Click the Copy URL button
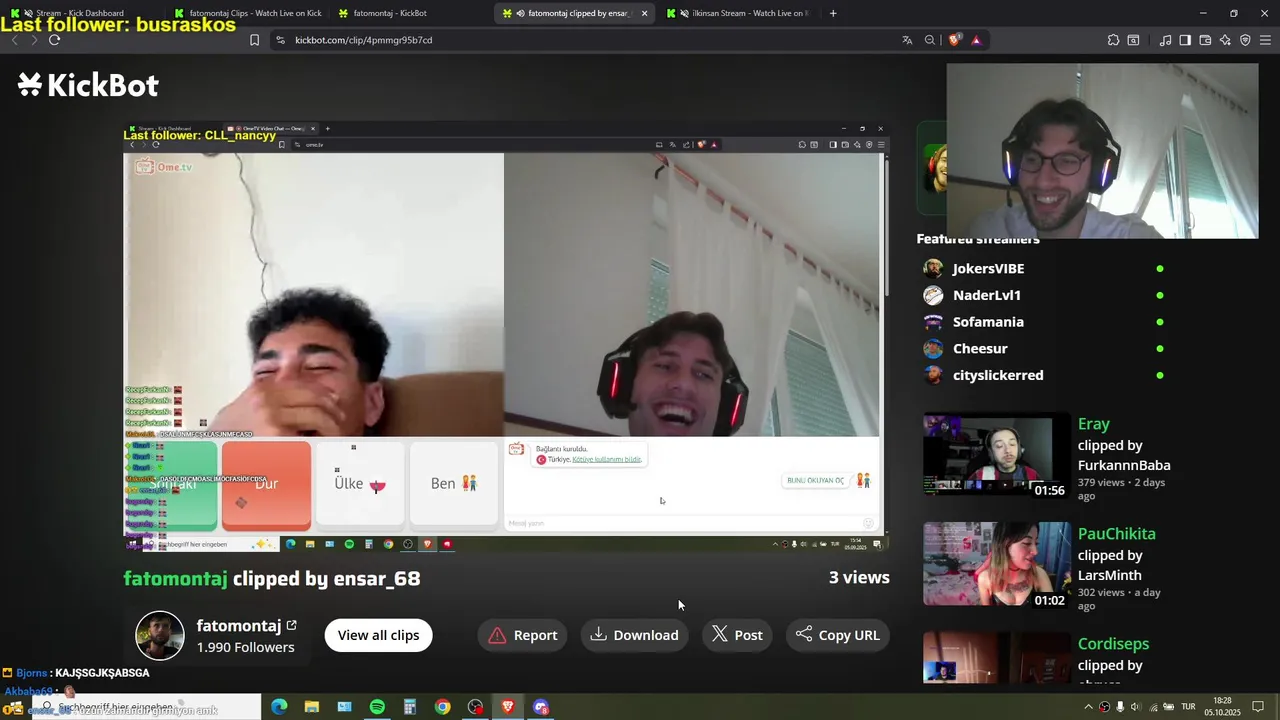Screen dimensions: 1280x720 point(838,635)
